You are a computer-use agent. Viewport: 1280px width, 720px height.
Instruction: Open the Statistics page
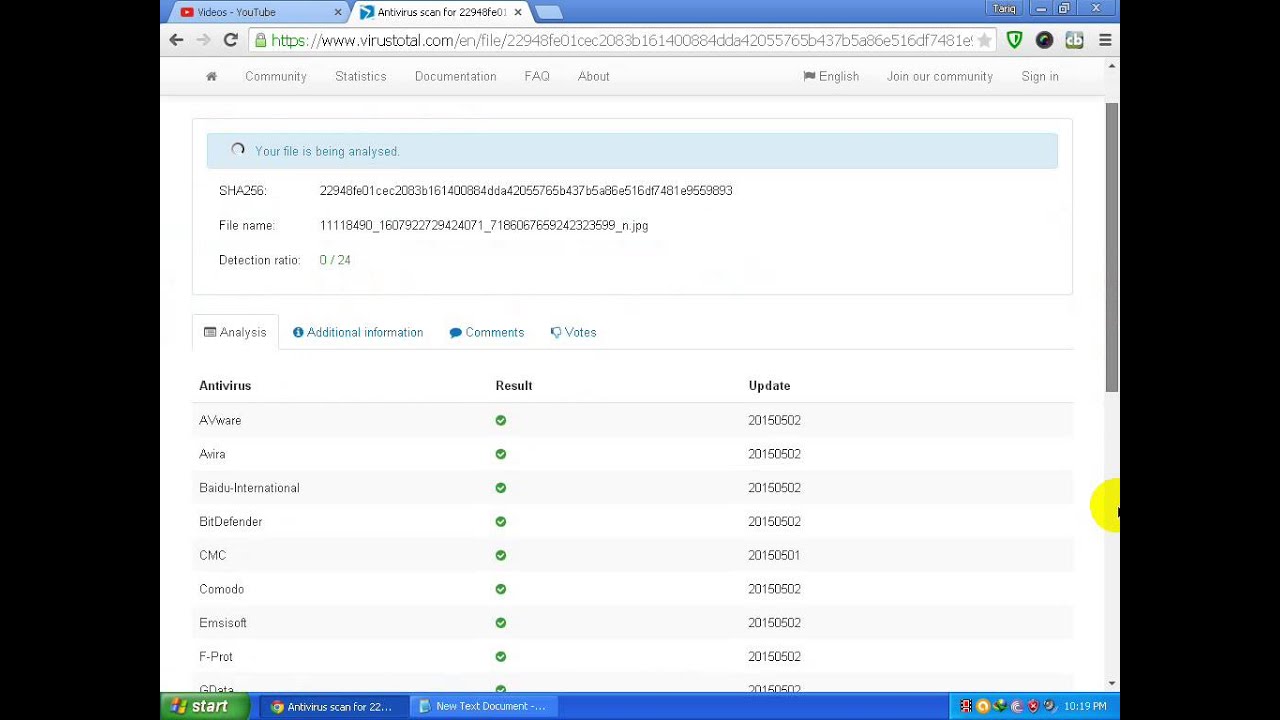point(361,76)
